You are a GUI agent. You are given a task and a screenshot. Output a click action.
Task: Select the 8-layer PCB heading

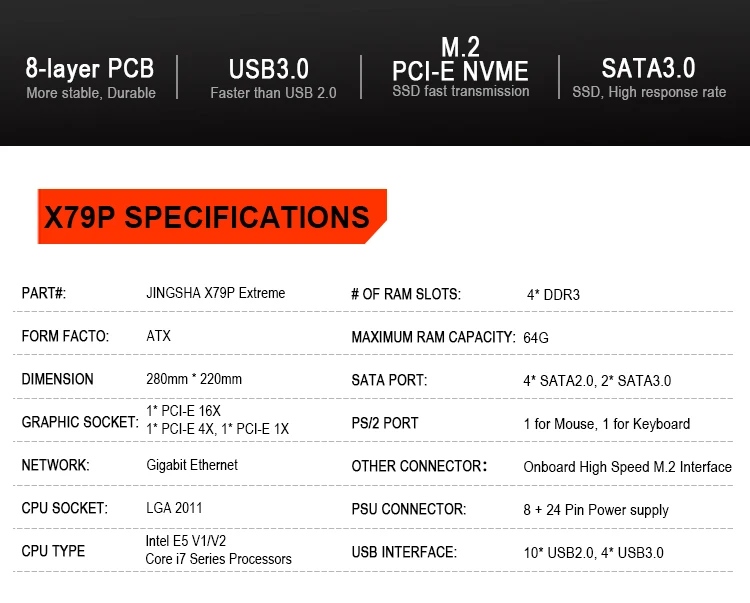90,68
